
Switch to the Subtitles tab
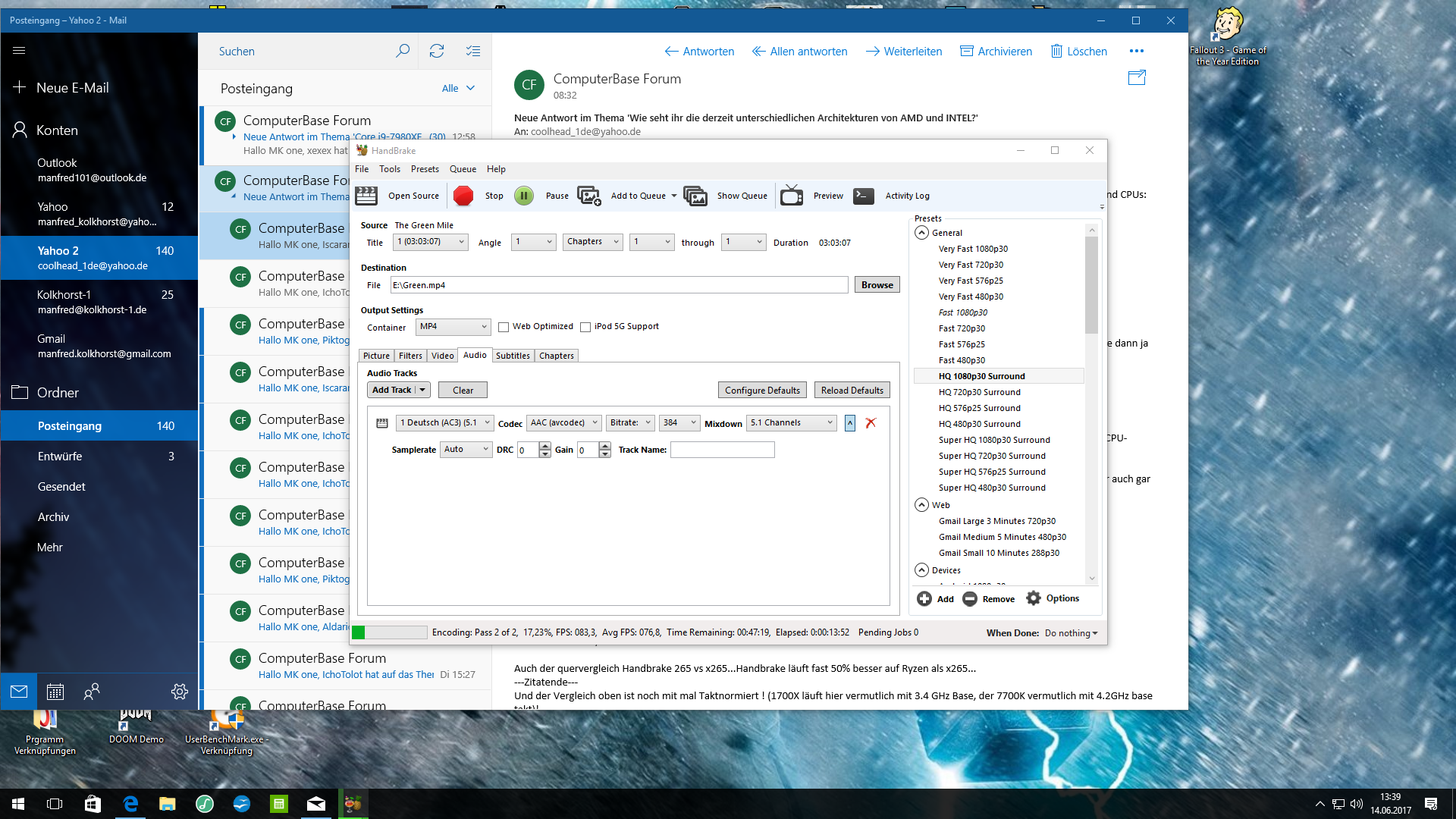(513, 356)
